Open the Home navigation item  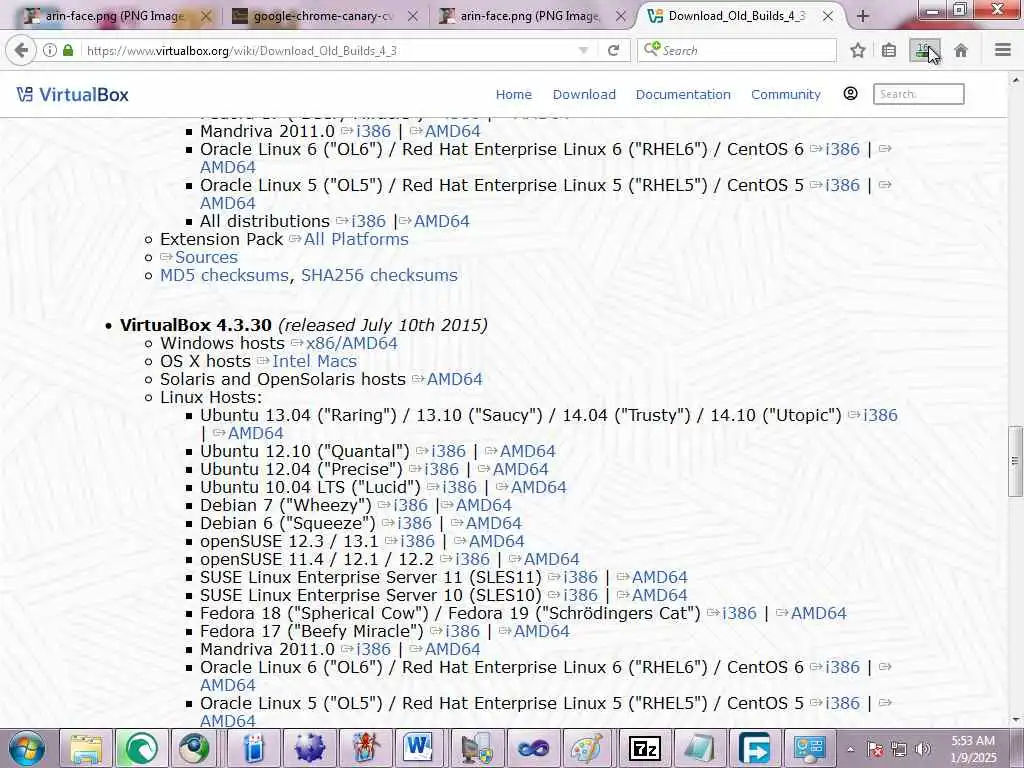pyautogui.click(x=513, y=95)
